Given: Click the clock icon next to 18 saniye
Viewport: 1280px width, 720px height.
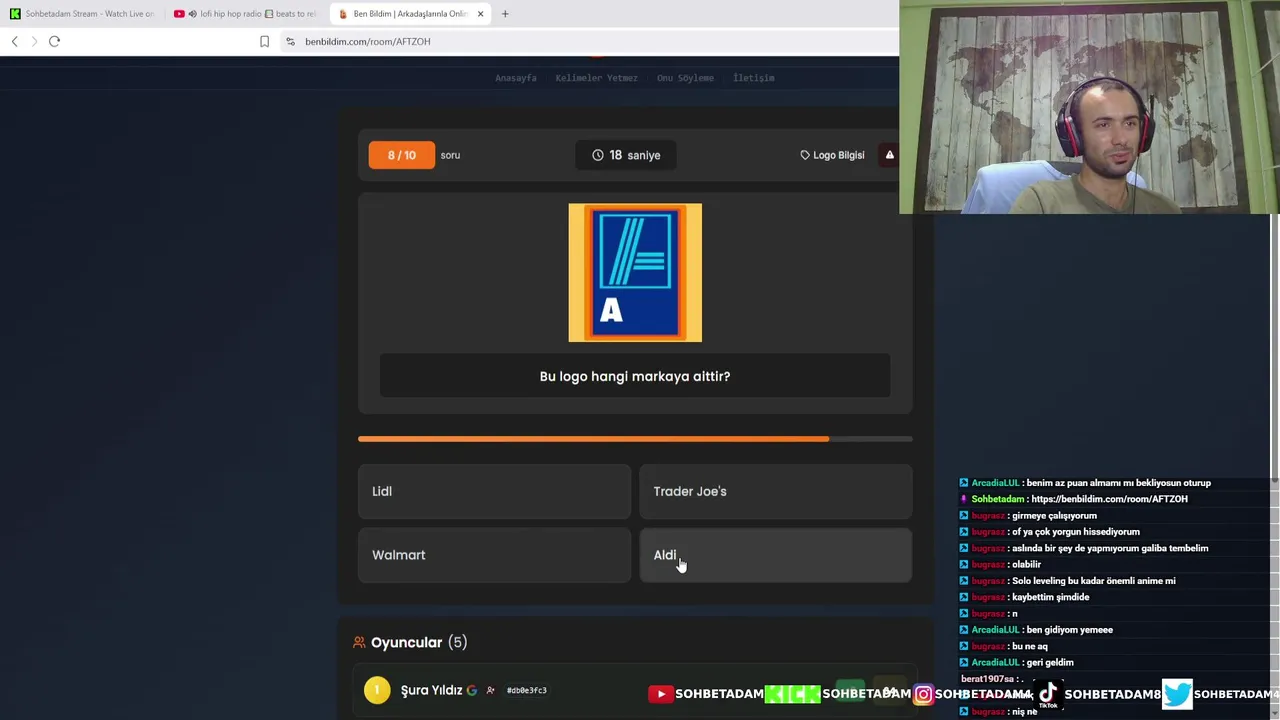Looking at the screenshot, I should click(598, 155).
